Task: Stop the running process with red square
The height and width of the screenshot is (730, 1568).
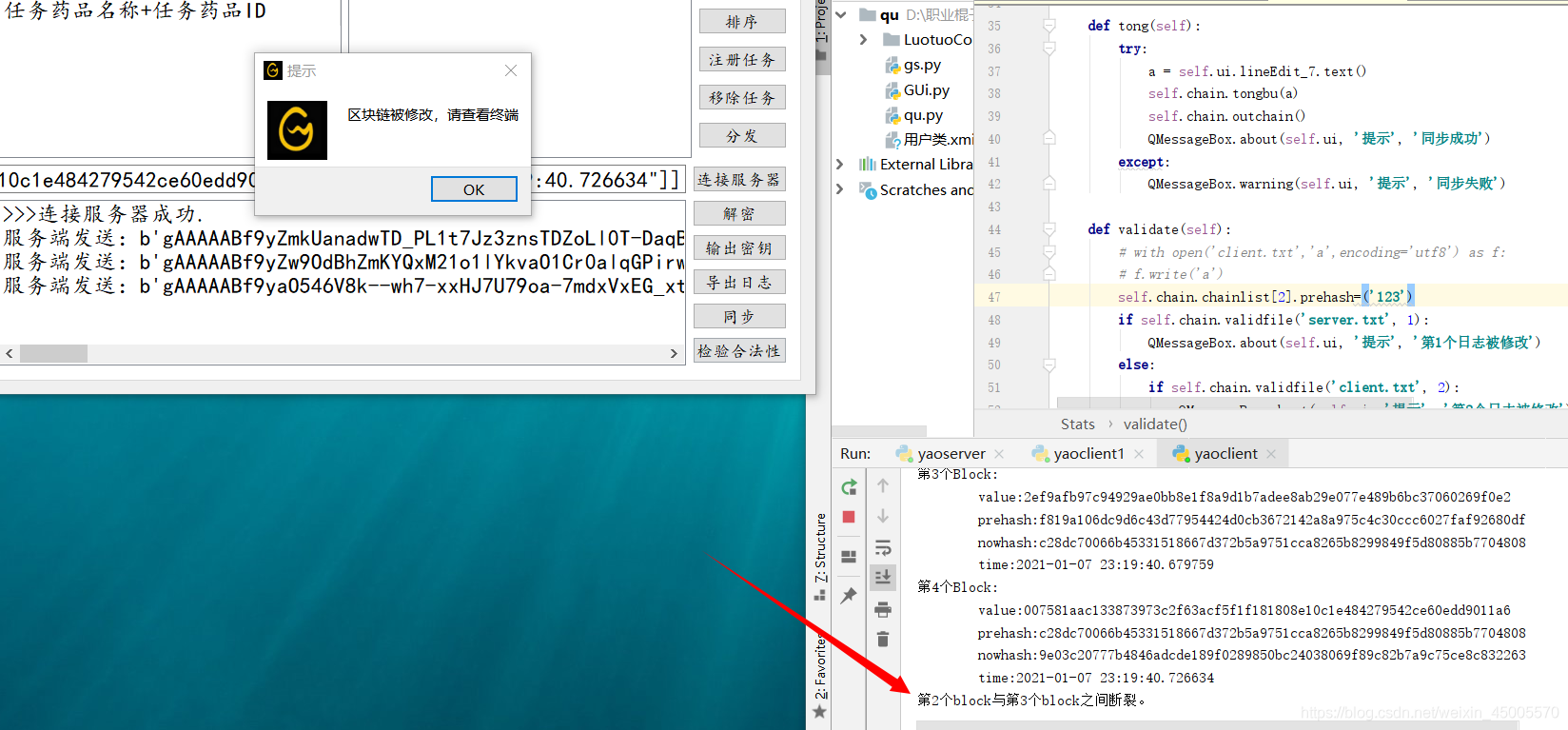Action: coord(849,517)
